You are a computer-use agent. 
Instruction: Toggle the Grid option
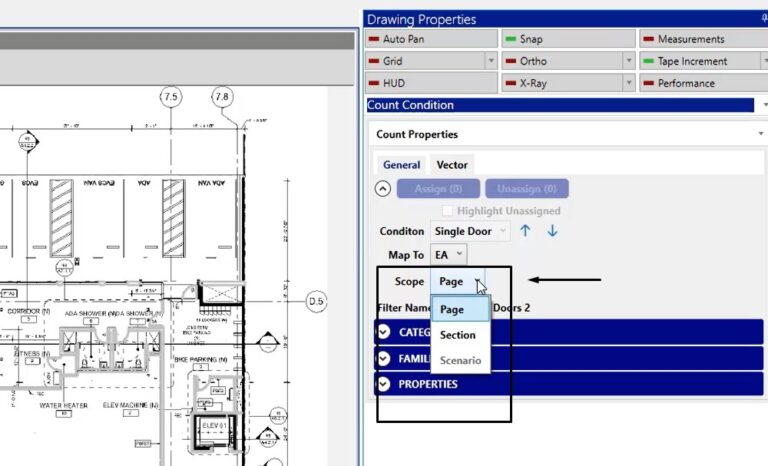tap(425, 61)
